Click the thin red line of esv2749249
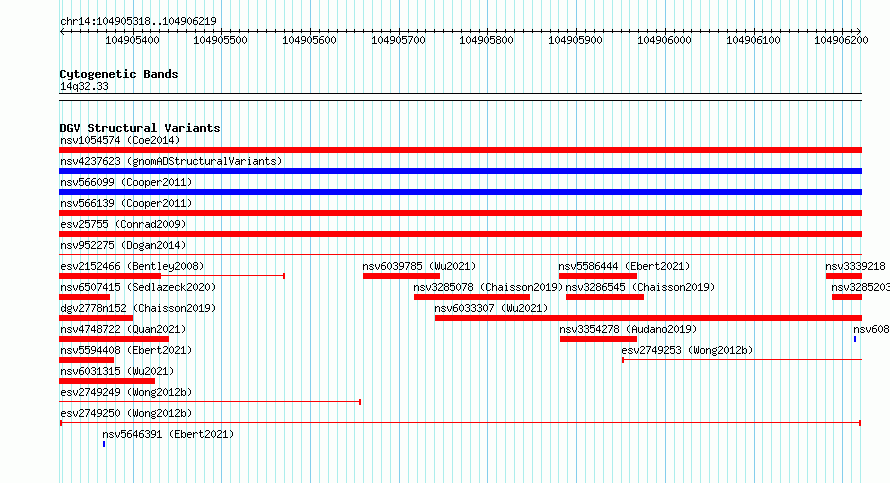The height and width of the screenshot is (483, 890). [x=210, y=402]
